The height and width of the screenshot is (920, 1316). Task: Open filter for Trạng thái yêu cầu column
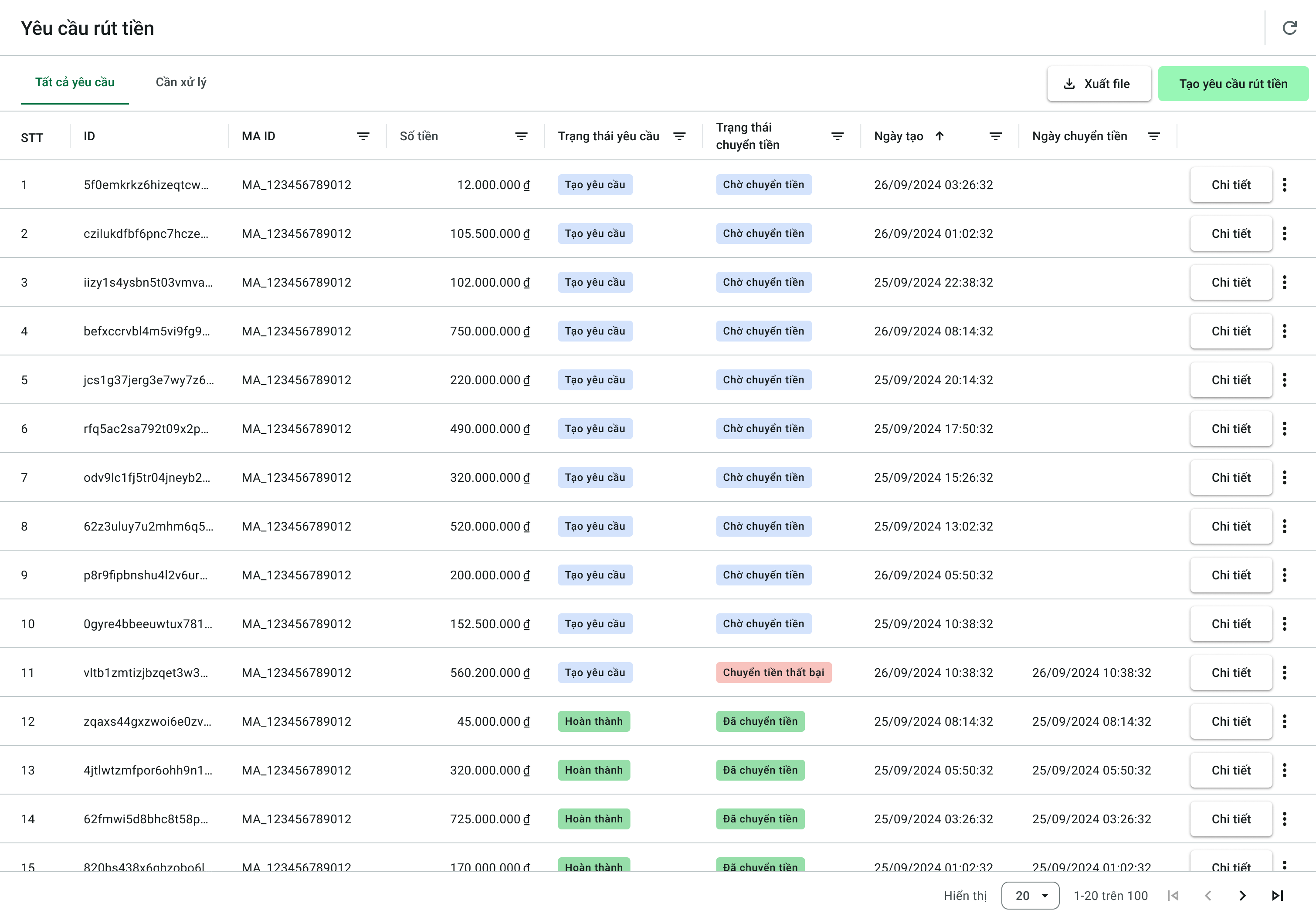point(679,136)
